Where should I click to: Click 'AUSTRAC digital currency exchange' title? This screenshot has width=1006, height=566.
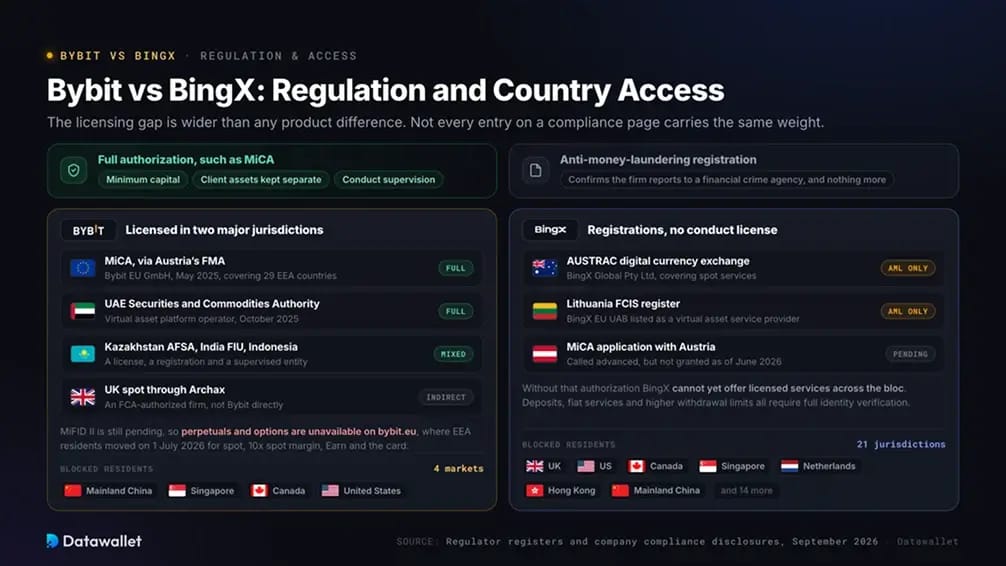tap(658, 261)
